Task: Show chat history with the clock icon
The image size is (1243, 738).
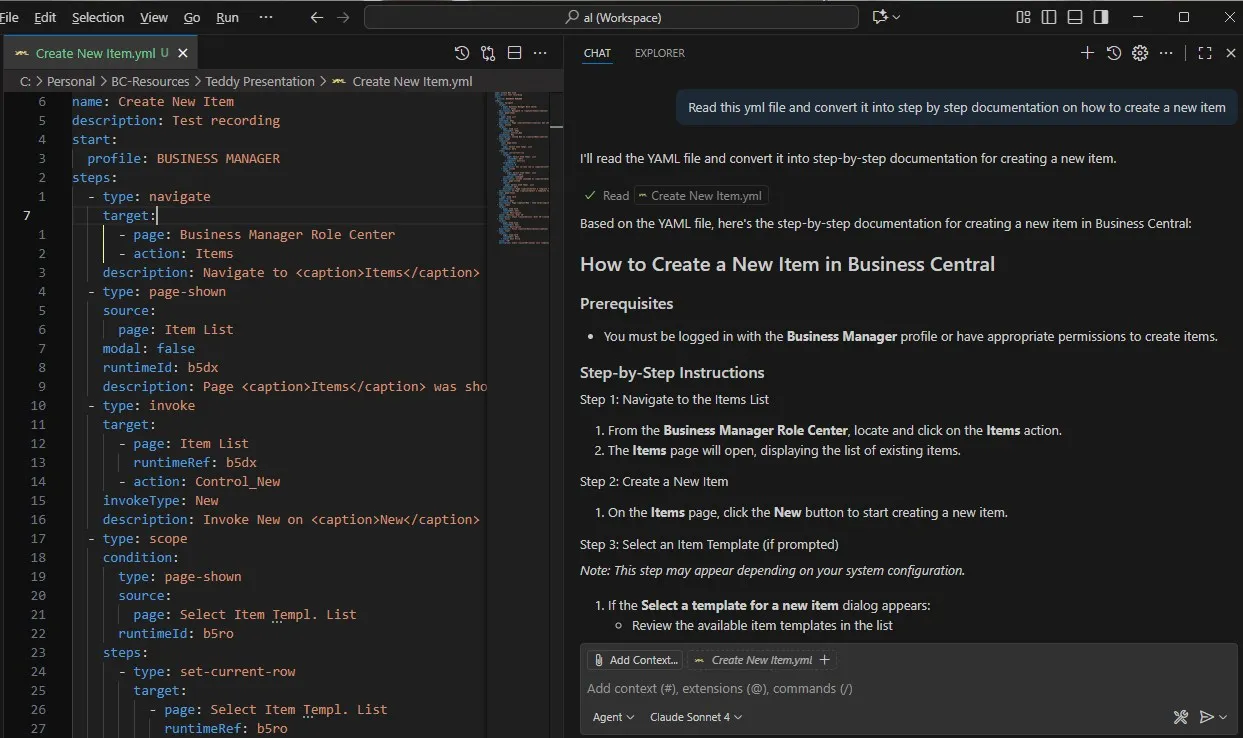Action: tap(1113, 53)
